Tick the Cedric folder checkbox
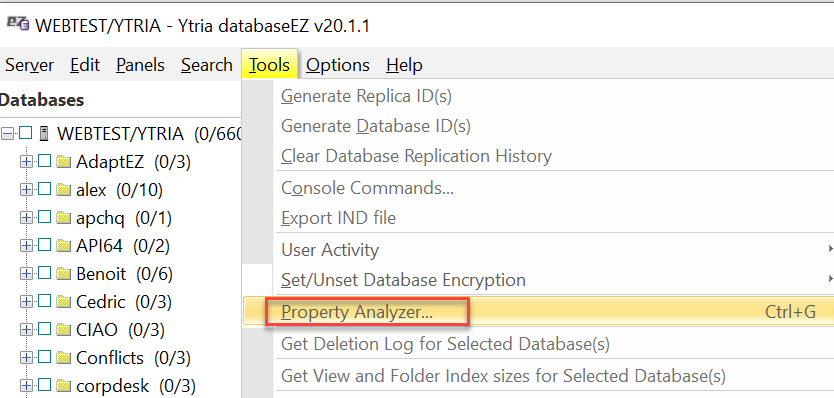834x398 pixels. point(44,302)
